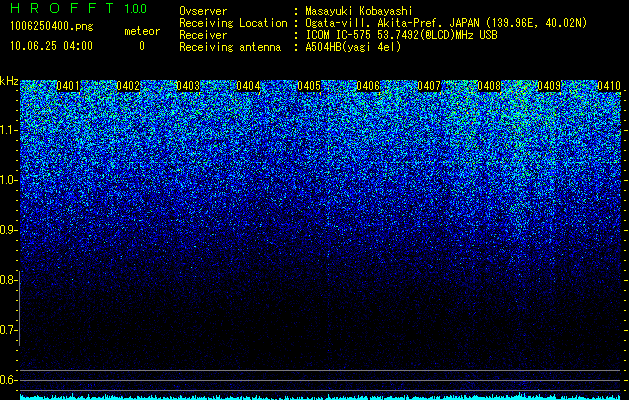
Task: Click the kHz axis unit label
Action: pos(9,81)
